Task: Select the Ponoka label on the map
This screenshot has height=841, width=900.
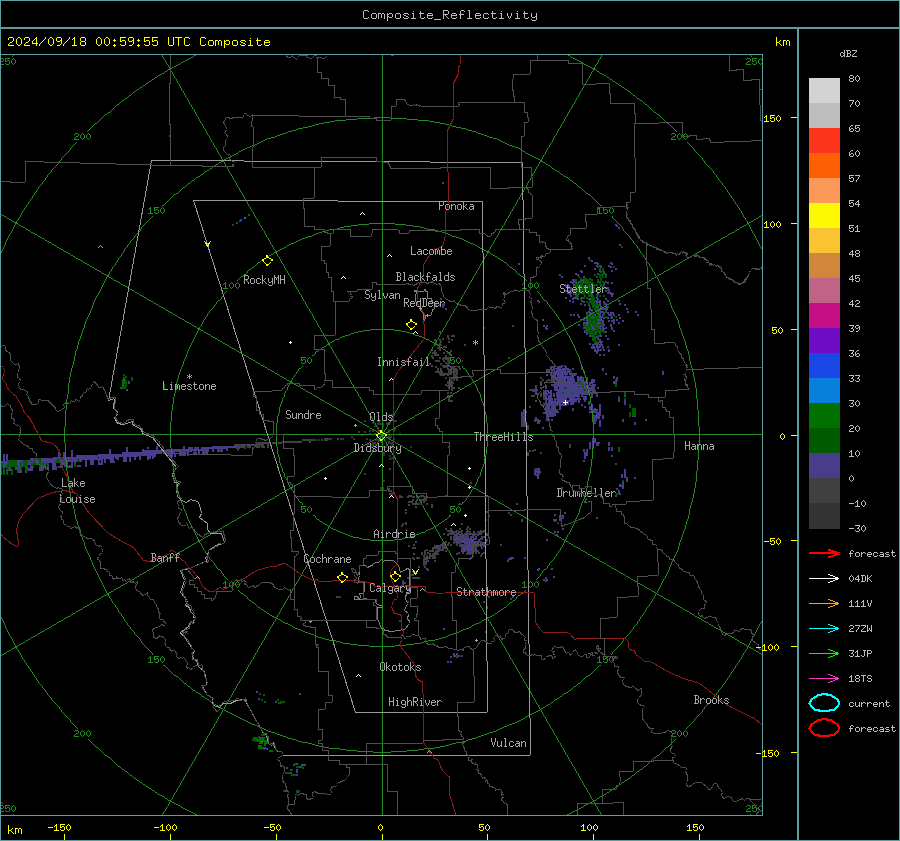Action: point(456,206)
